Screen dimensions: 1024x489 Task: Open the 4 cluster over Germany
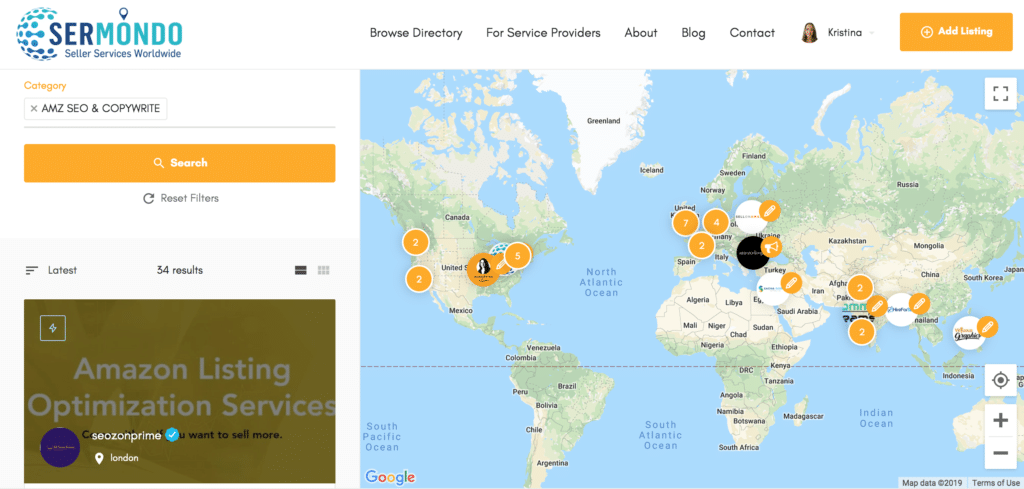point(716,222)
